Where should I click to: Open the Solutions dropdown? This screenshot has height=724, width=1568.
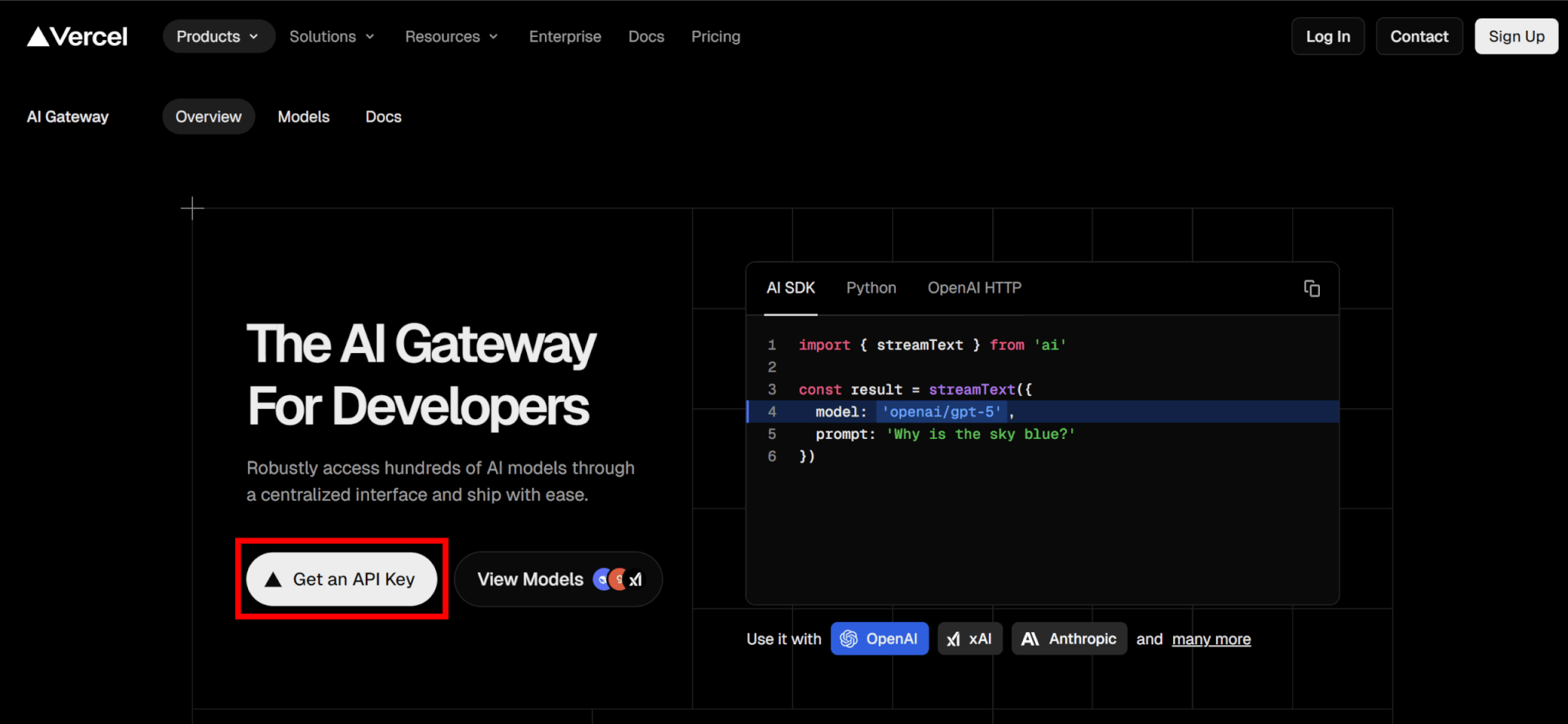click(x=332, y=37)
